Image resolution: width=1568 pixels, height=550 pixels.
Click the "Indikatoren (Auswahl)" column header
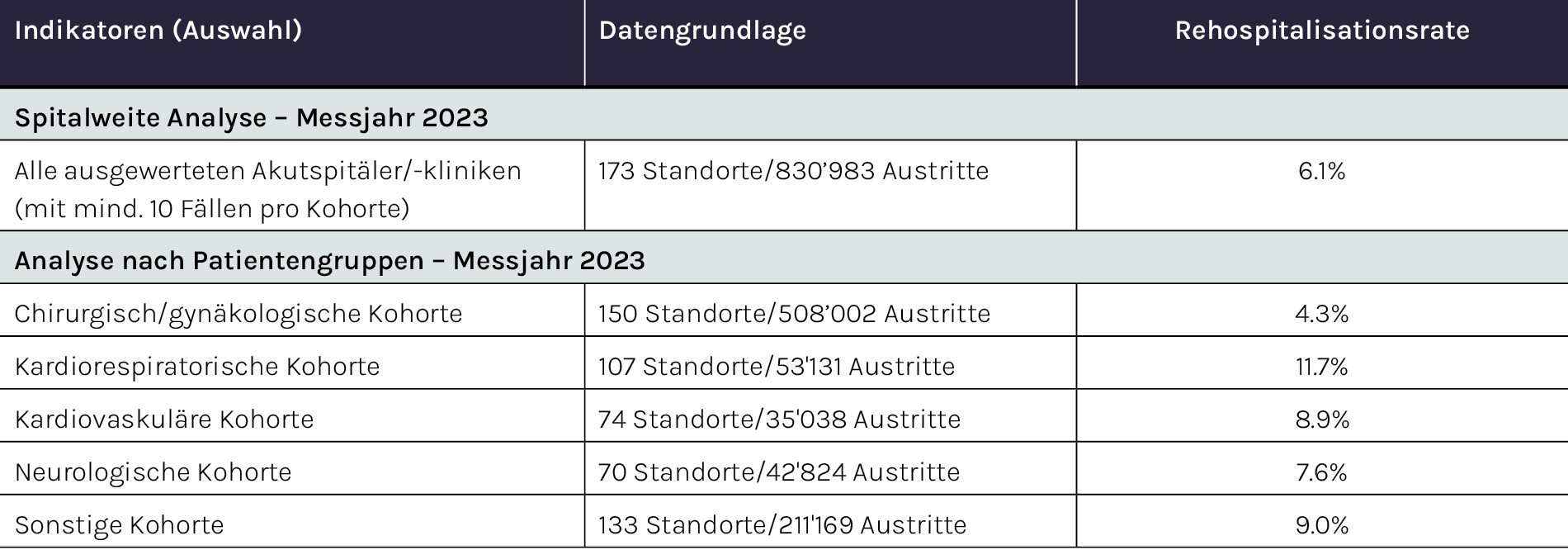[158, 31]
